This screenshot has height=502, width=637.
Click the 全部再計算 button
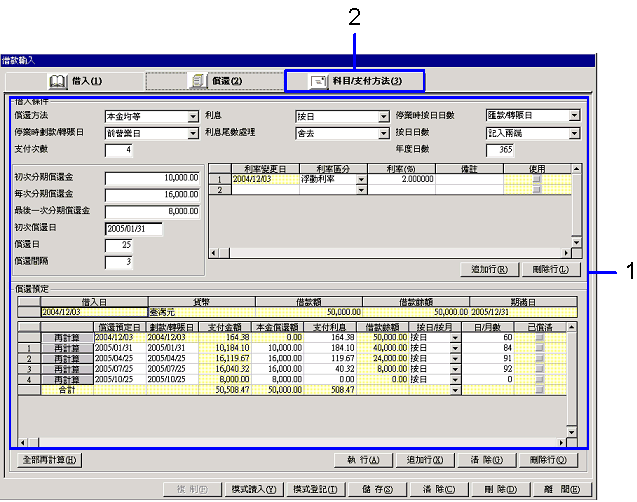coord(49,460)
